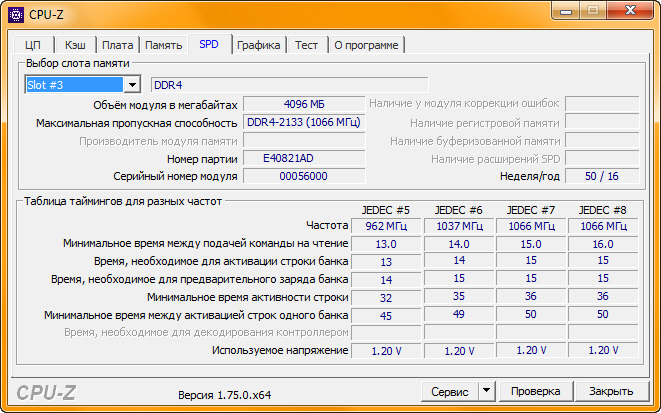
Task: Click the Версия 1.75.0.x64 text
Action: point(224,395)
